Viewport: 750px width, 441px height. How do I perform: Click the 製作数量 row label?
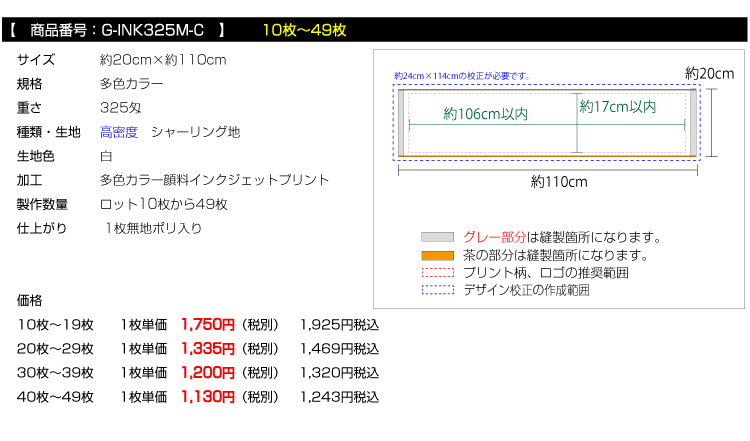pos(42,204)
